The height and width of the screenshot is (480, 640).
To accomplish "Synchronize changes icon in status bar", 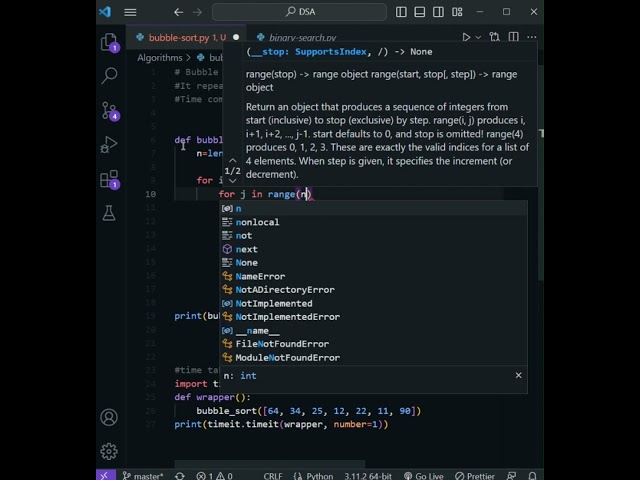I will tap(180, 476).
